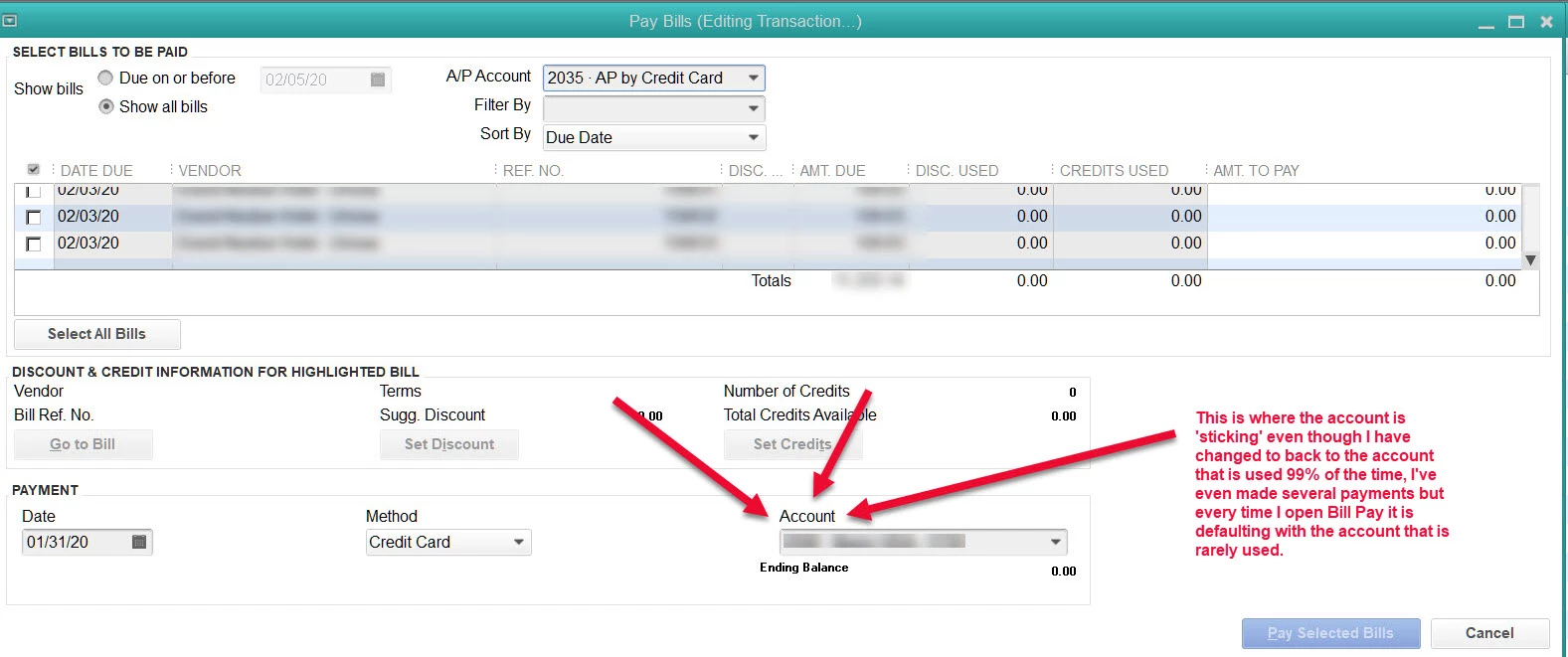Viewport: 1568px width, 657px height.
Task: Open the Sort By Due Date dropdown
Action: coord(754,137)
